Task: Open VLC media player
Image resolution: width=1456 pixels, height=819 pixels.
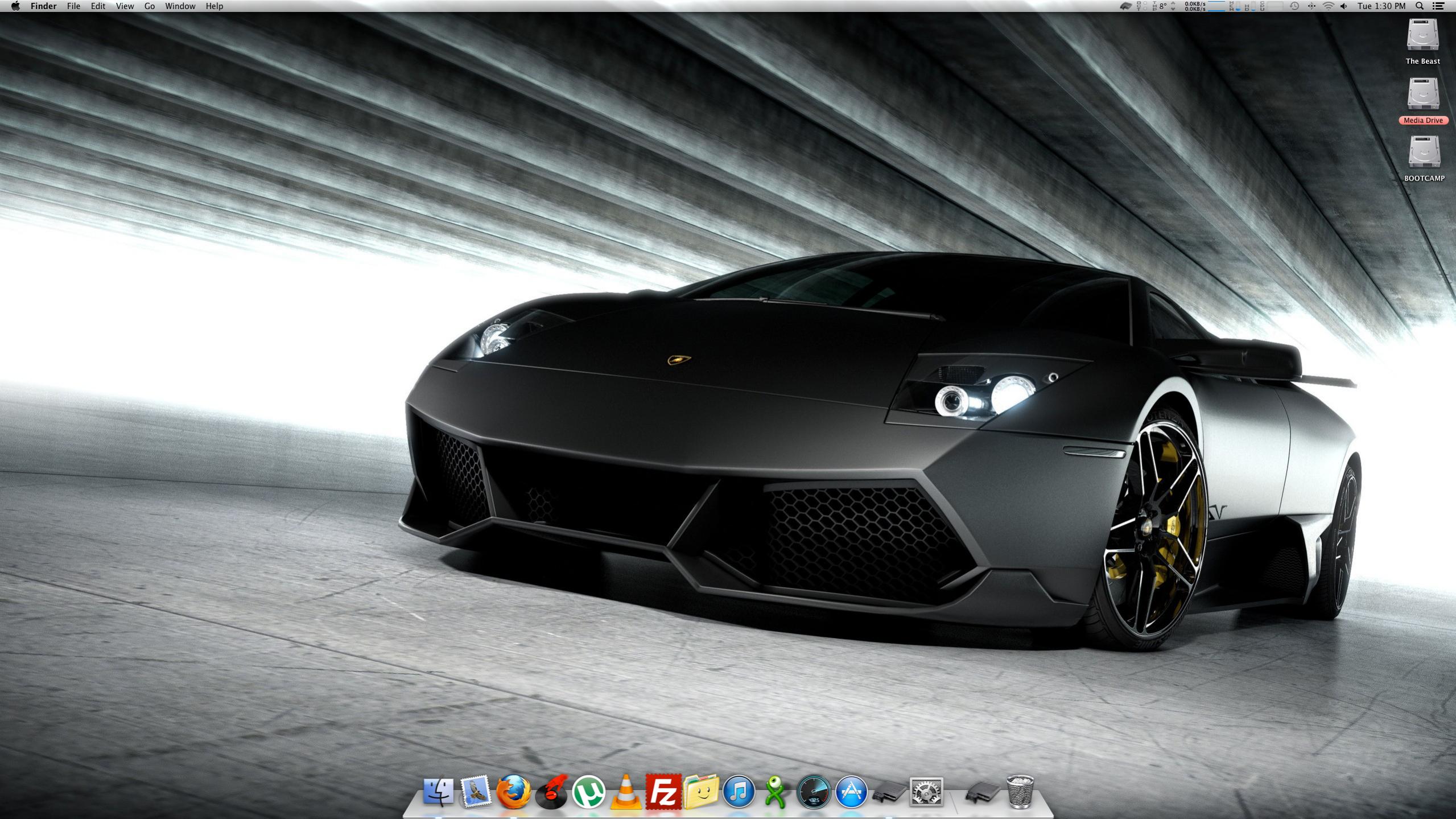Action: tap(626, 792)
